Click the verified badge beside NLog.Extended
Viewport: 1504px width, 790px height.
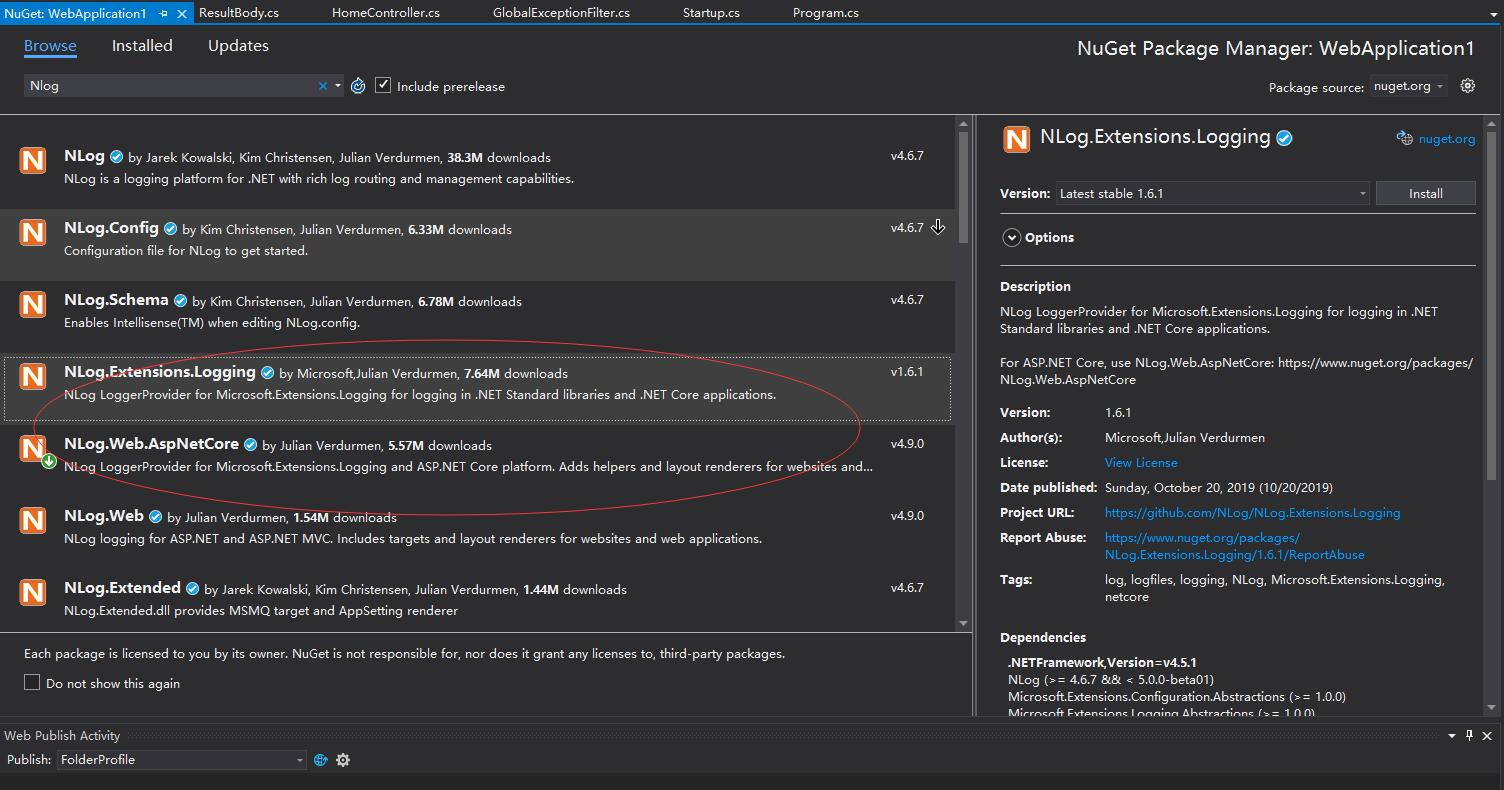192,589
